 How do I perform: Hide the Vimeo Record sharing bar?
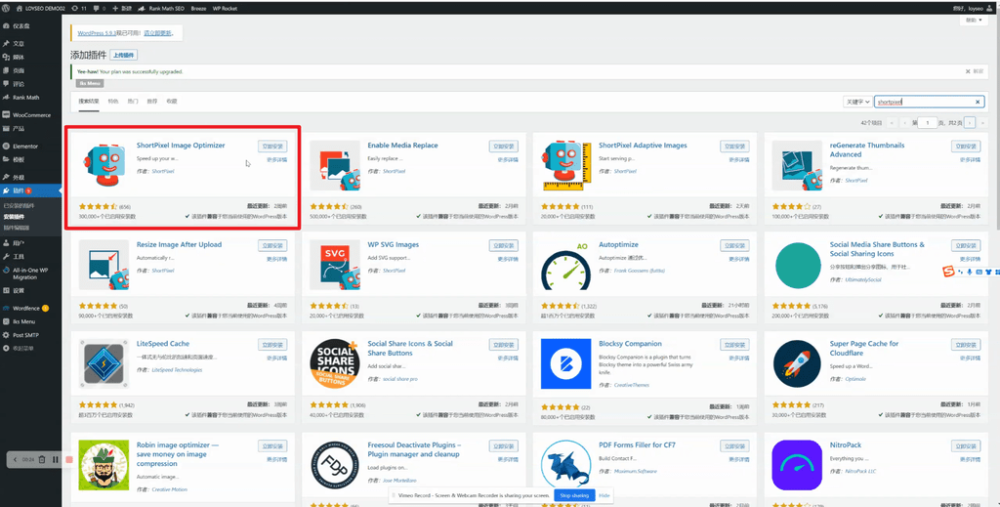click(x=604, y=496)
